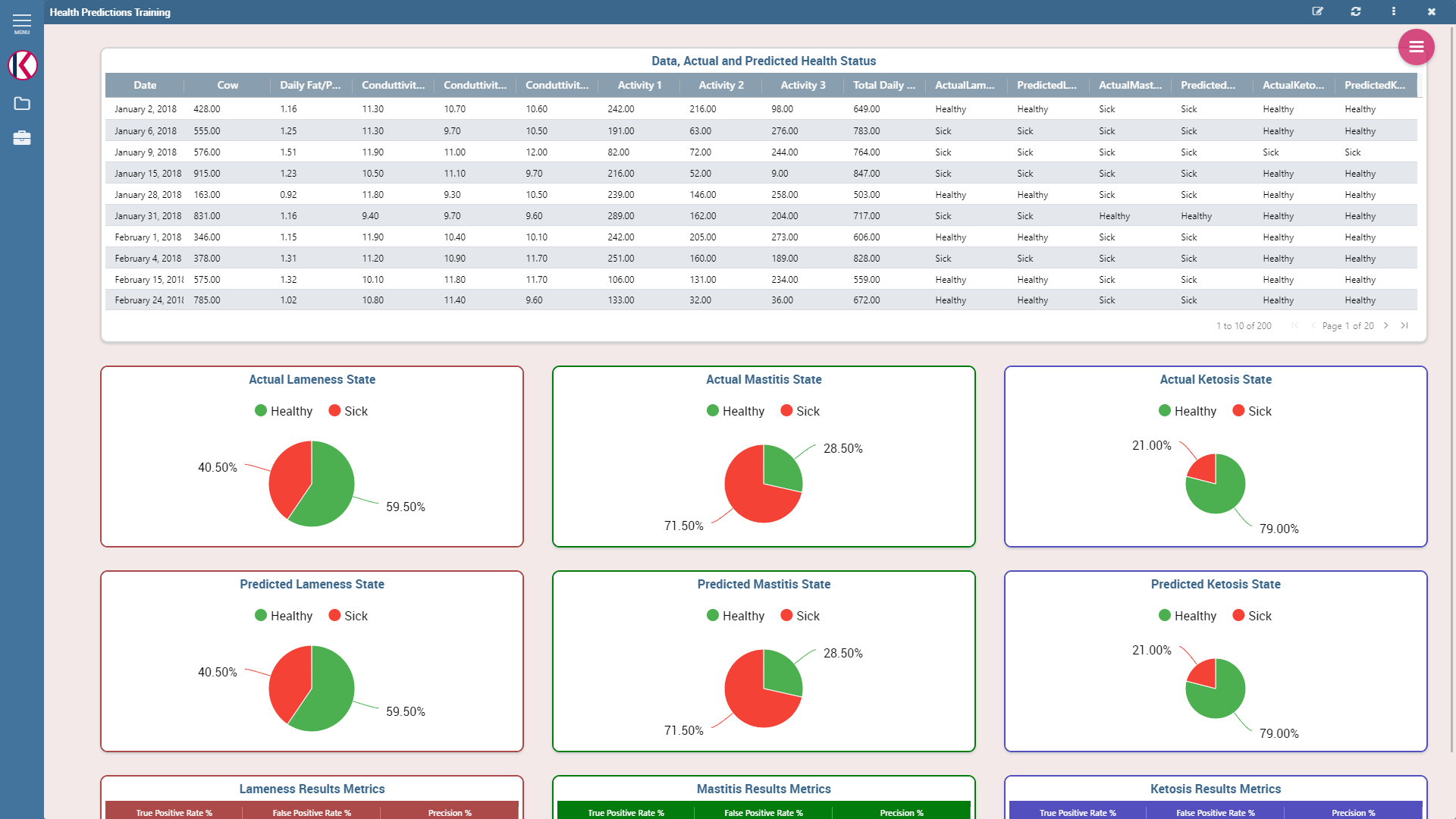
Task: Open the hamburger MENU in sidebar
Action: pos(22,23)
